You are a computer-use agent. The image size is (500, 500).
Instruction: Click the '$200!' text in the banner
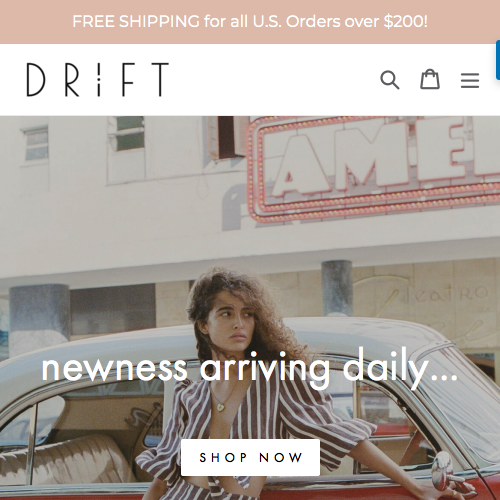click(x=405, y=22)
